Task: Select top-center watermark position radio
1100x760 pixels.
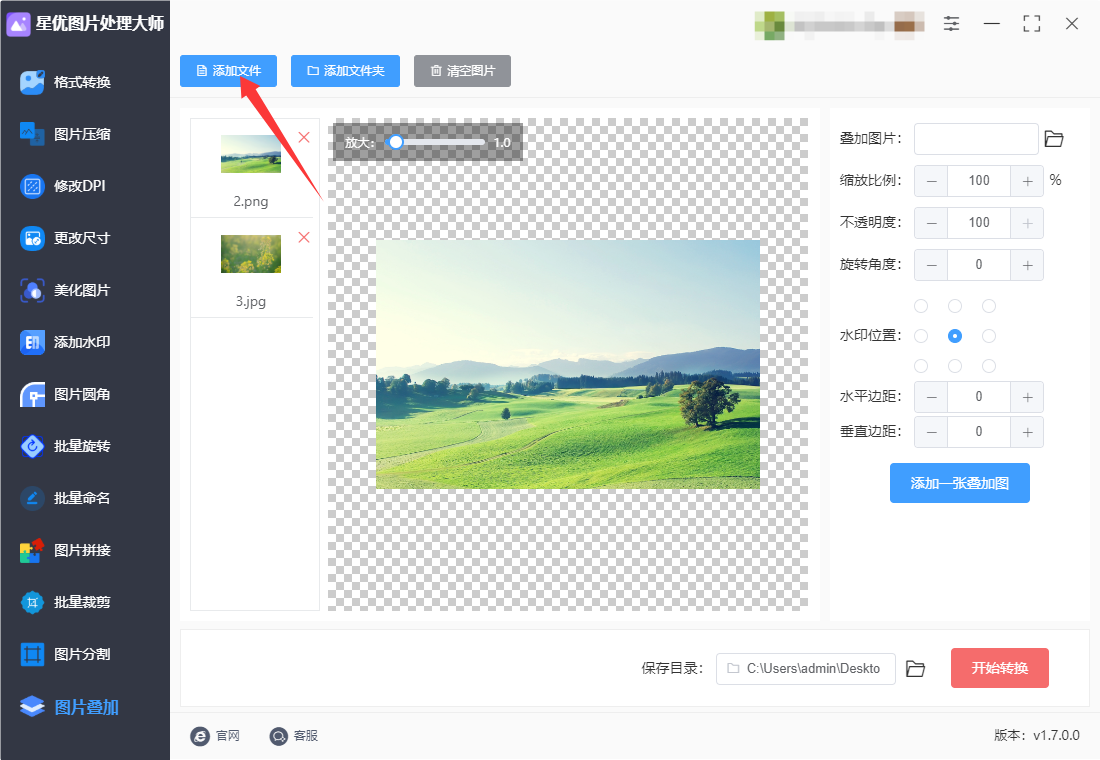Action: click(x=955, y=306)
